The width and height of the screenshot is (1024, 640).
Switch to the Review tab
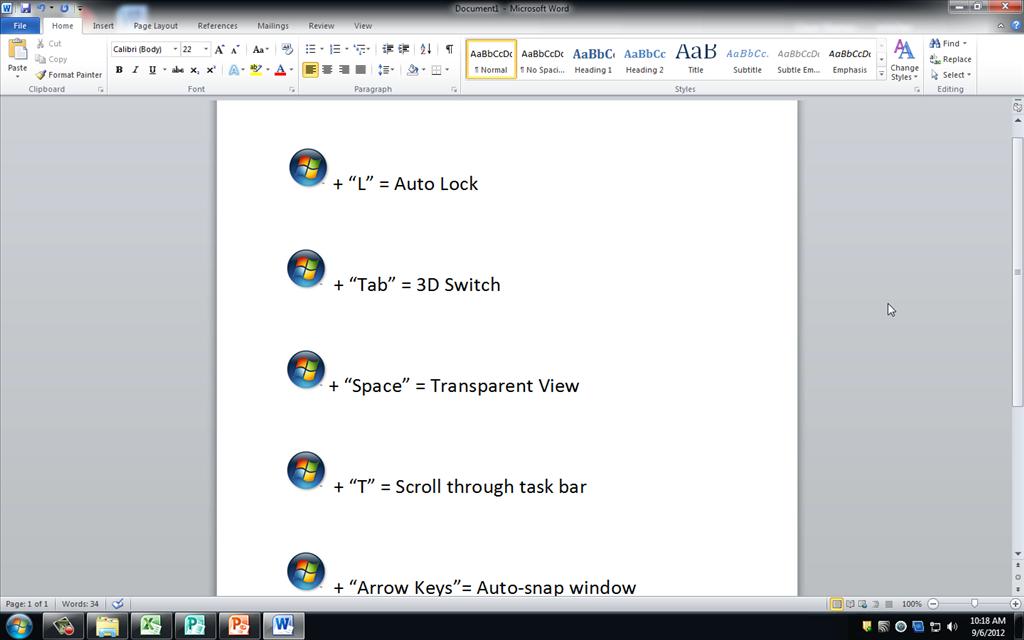pyautogui.click(x=321, y=25)
